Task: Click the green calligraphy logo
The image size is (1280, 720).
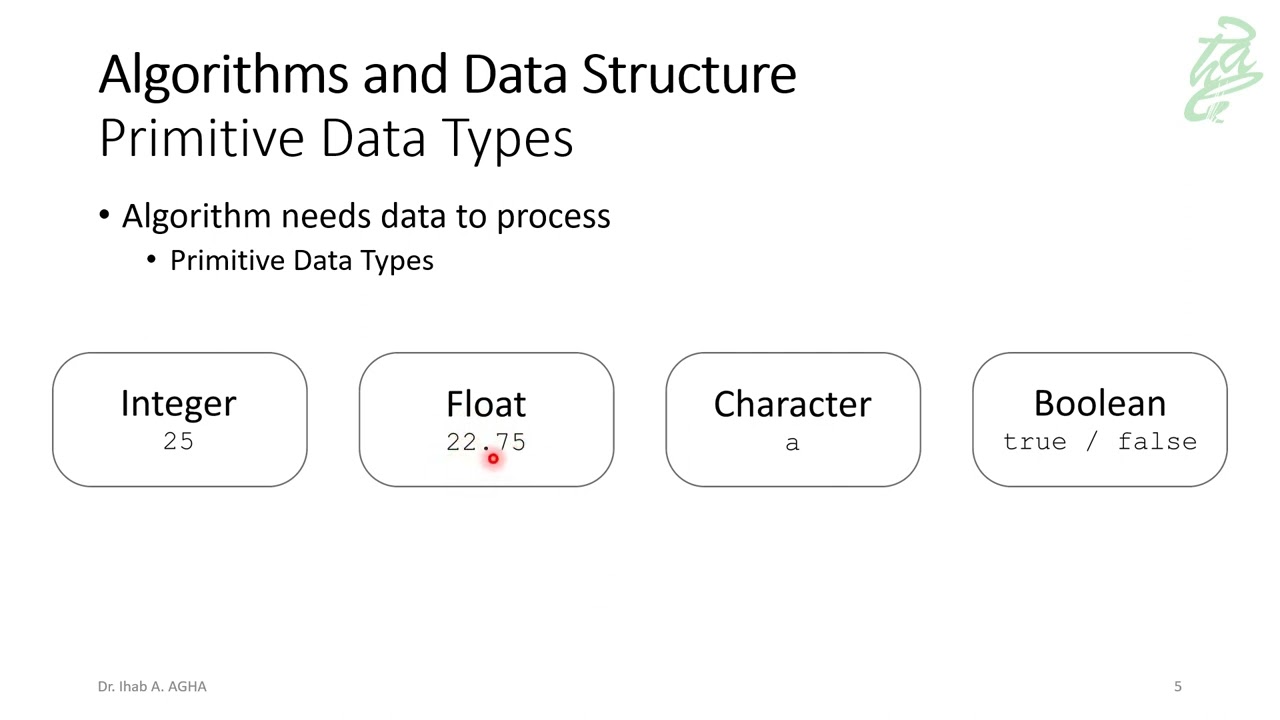Action: (1224, 70)
